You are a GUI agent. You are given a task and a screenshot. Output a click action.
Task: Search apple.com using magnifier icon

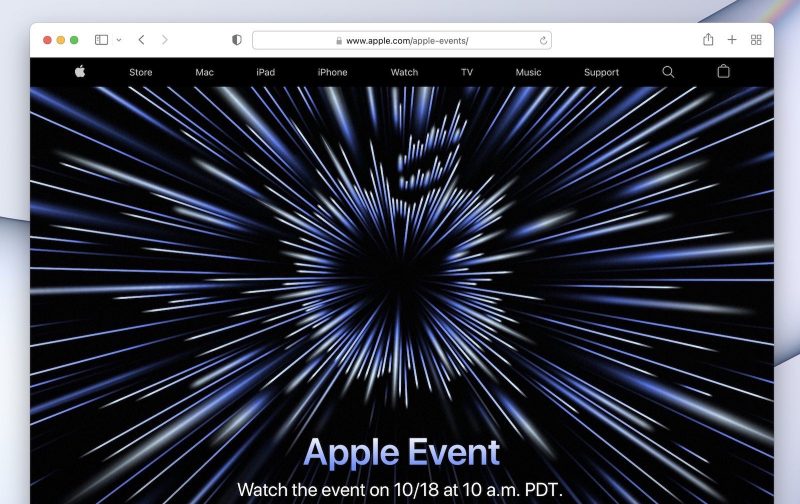(x=668, y=72)
